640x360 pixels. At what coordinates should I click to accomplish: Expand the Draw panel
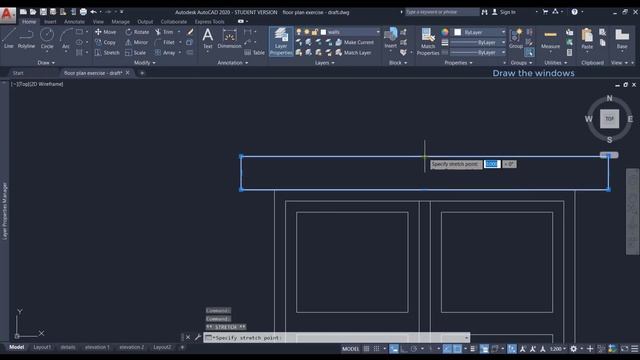coord(46,63)
